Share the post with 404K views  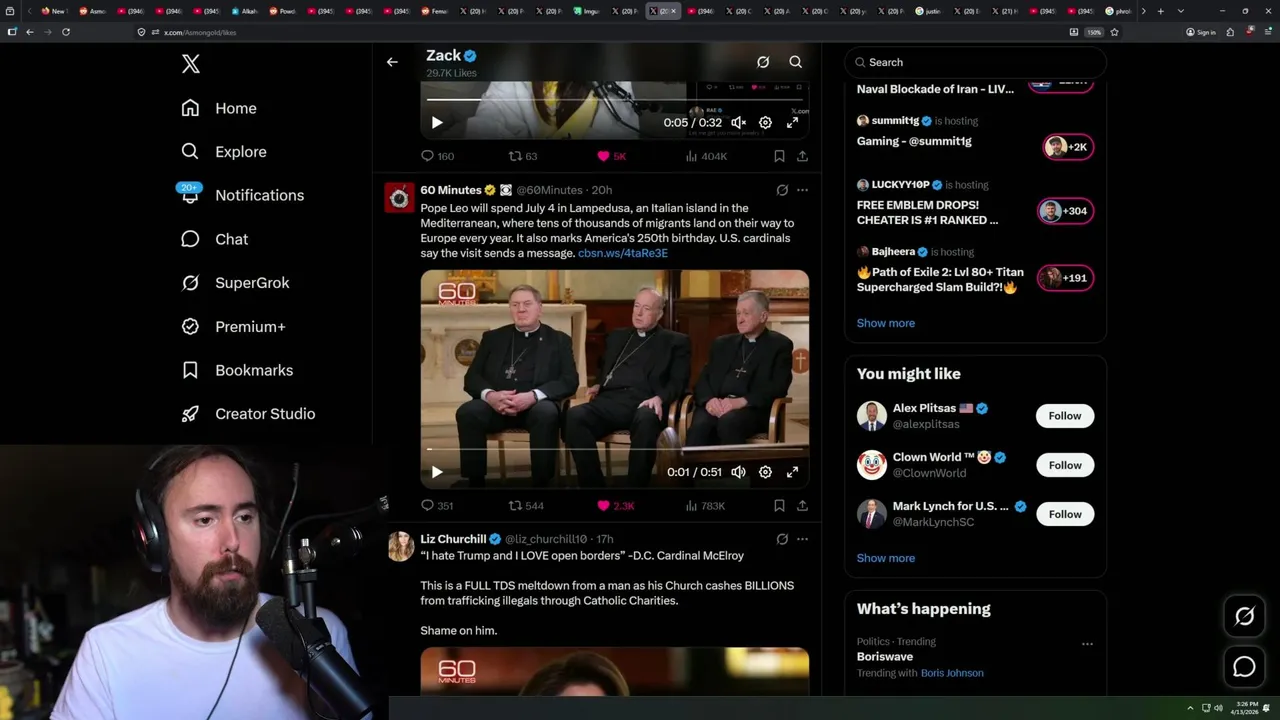coord(802,156)
